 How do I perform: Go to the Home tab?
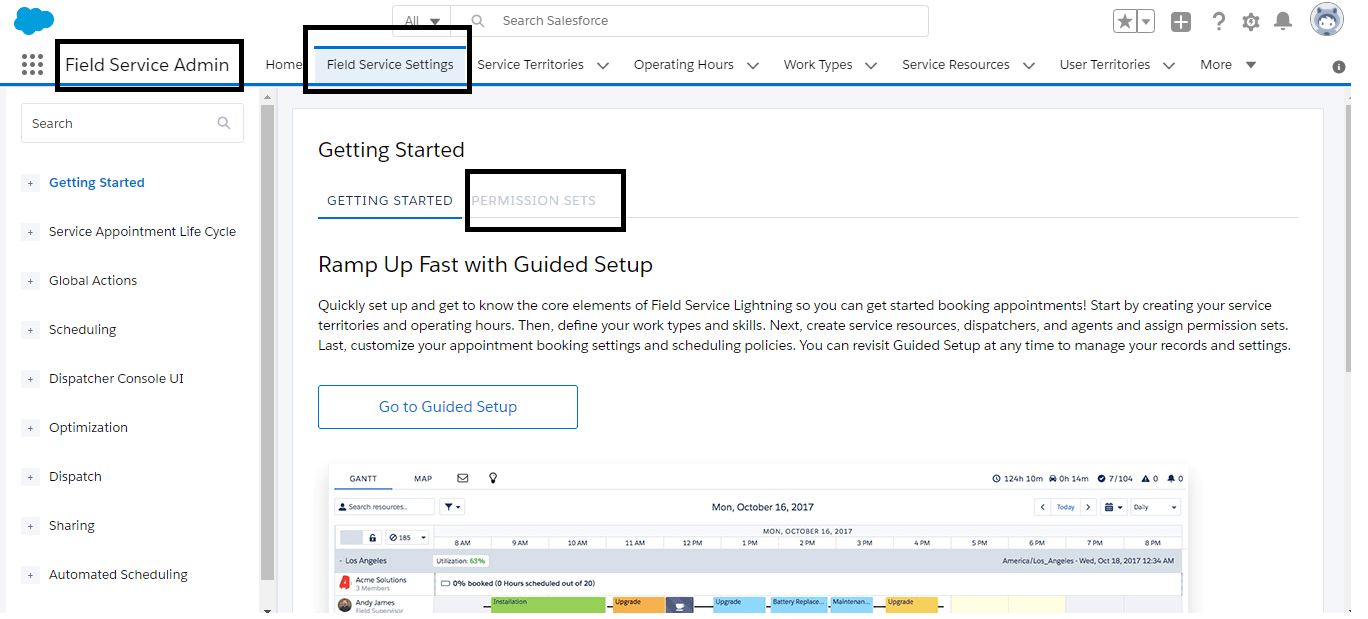283,64
